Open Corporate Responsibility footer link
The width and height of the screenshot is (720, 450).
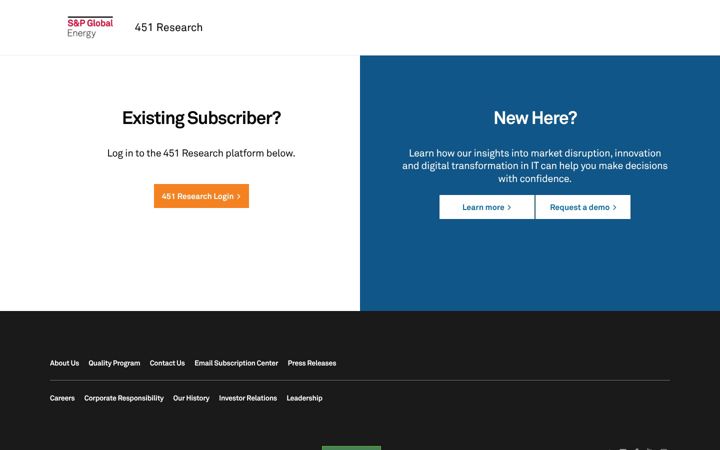[124, 398]
